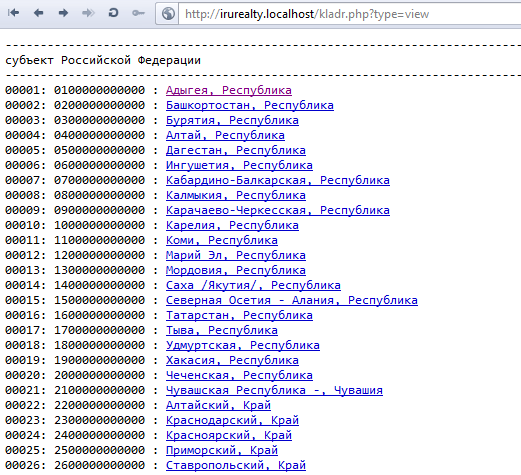The image size is (521, 475).
Task: Open the Приморский, Край link
Action: [222, 450]
